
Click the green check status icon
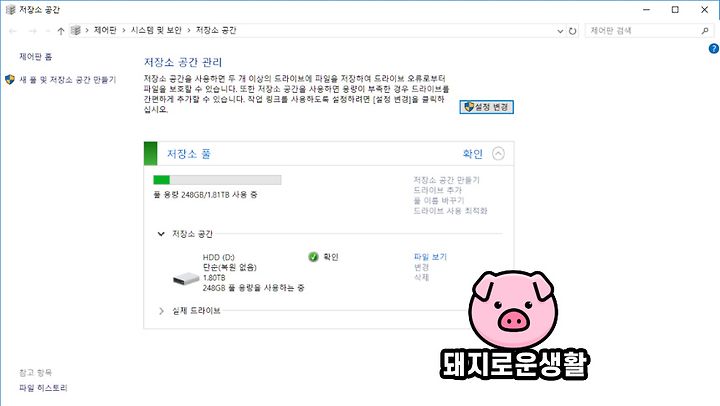(x=313, y=257)
